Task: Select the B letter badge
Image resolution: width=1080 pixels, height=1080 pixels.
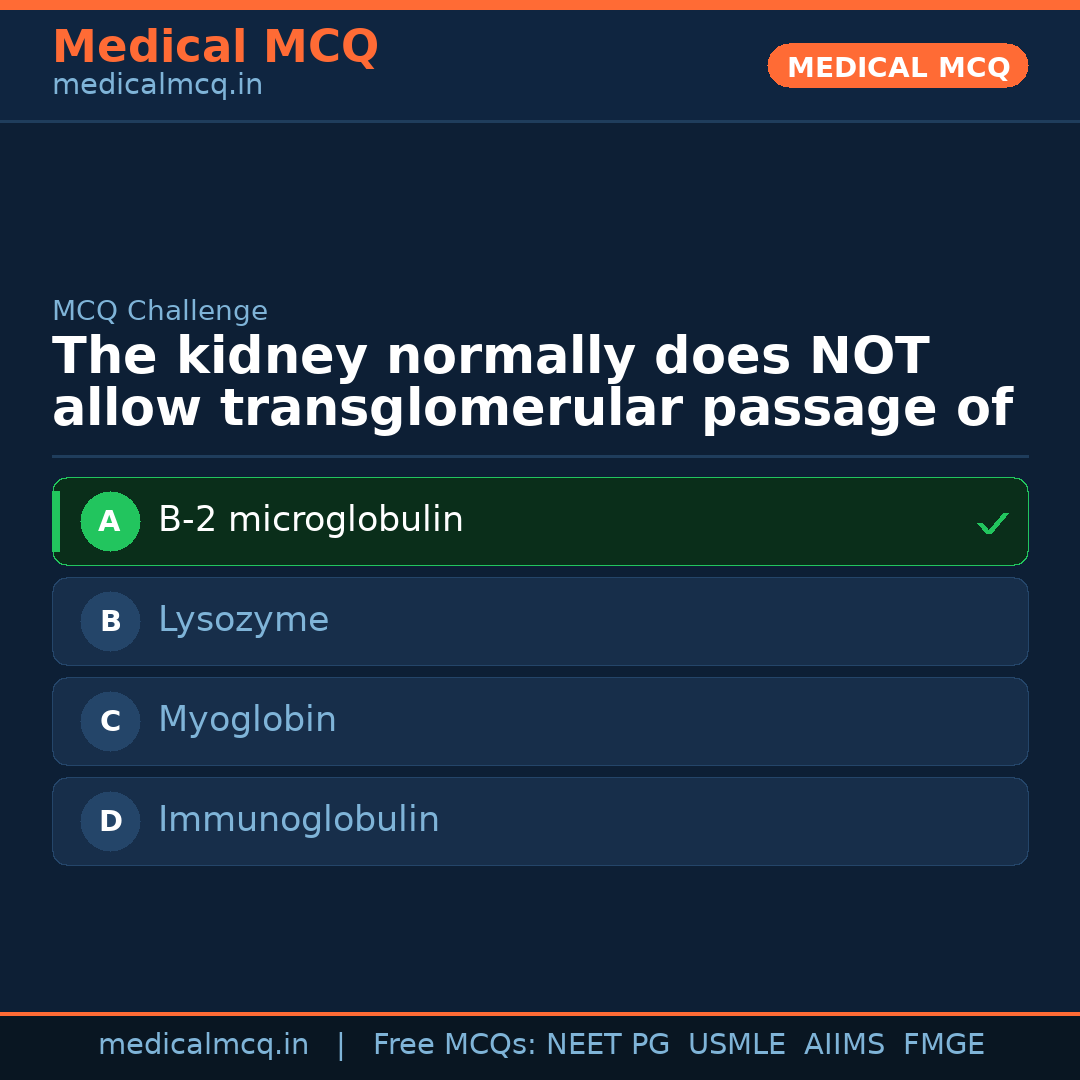Action: point(110,622)
